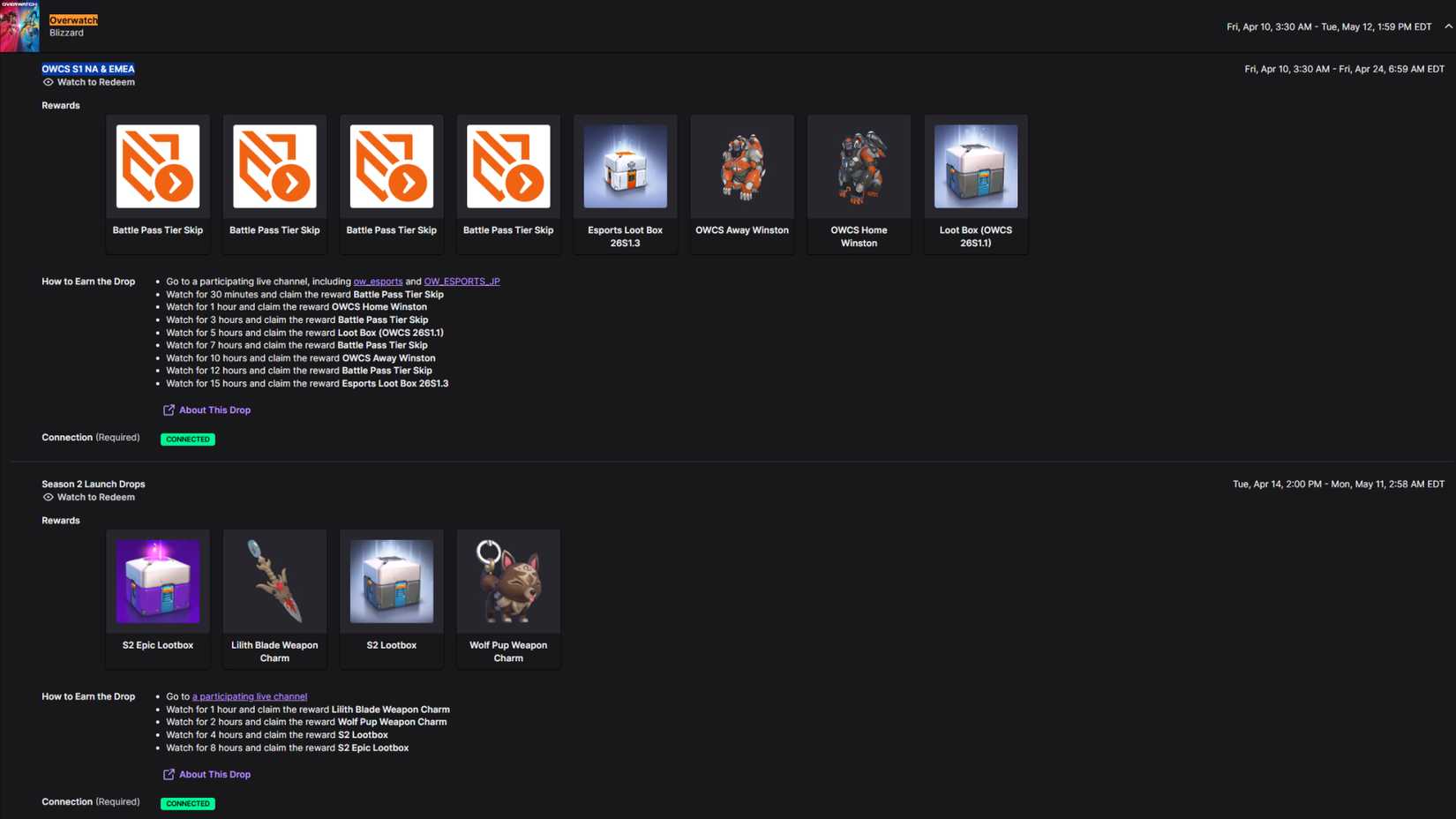Click the eye icon beside Season 2 Watch to Redeem

click(x=49, y=497)
